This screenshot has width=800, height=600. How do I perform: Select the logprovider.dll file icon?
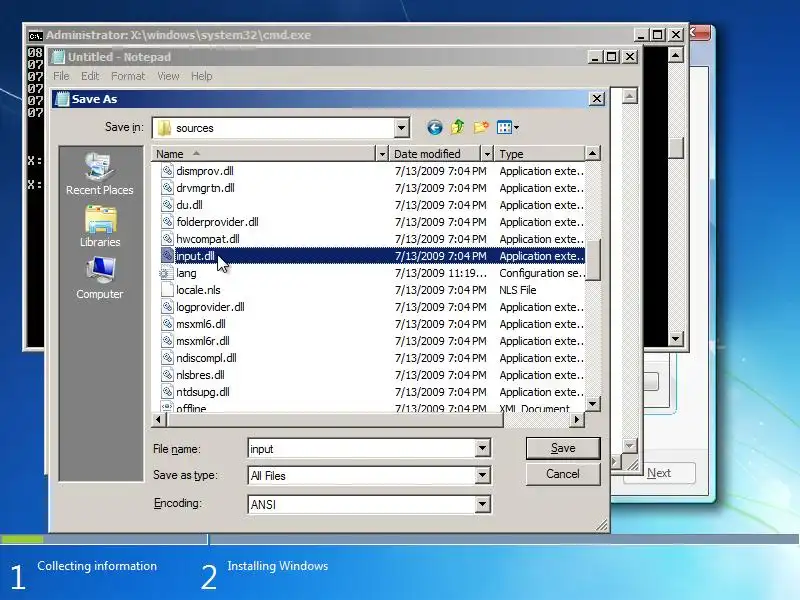pyautogui.click(x=167, y=307)
